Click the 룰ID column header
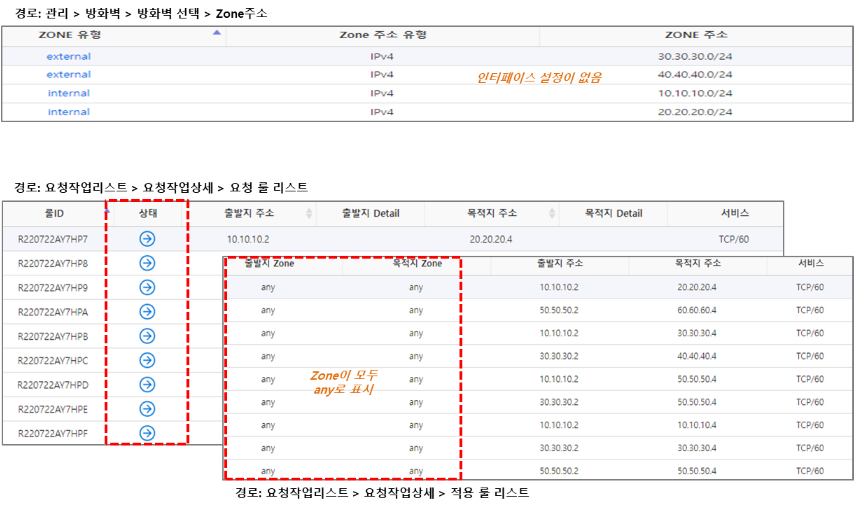855x509 pixels. [54, 213]
